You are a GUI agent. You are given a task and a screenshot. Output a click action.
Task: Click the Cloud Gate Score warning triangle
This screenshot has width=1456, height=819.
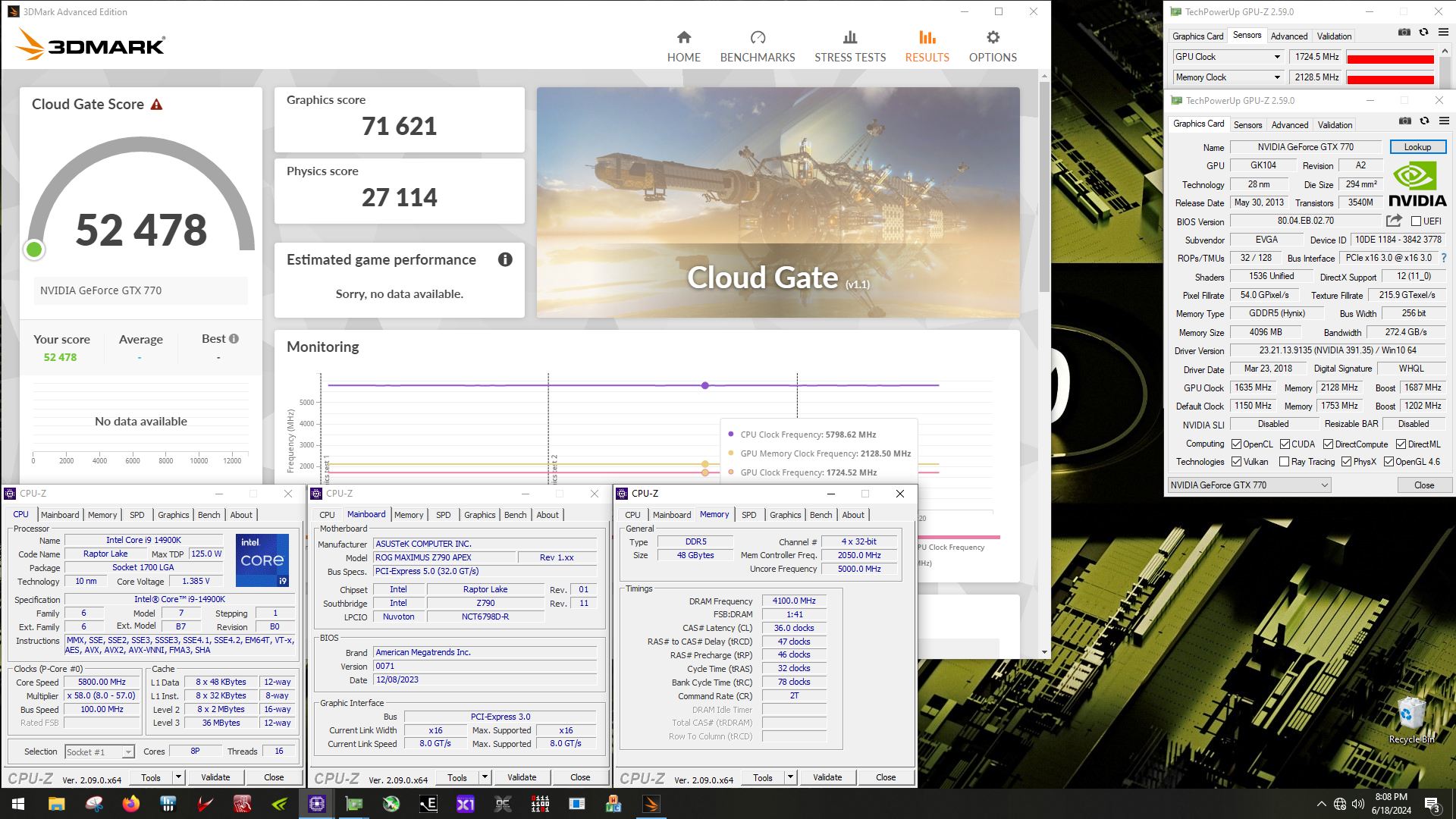(156, 105)
